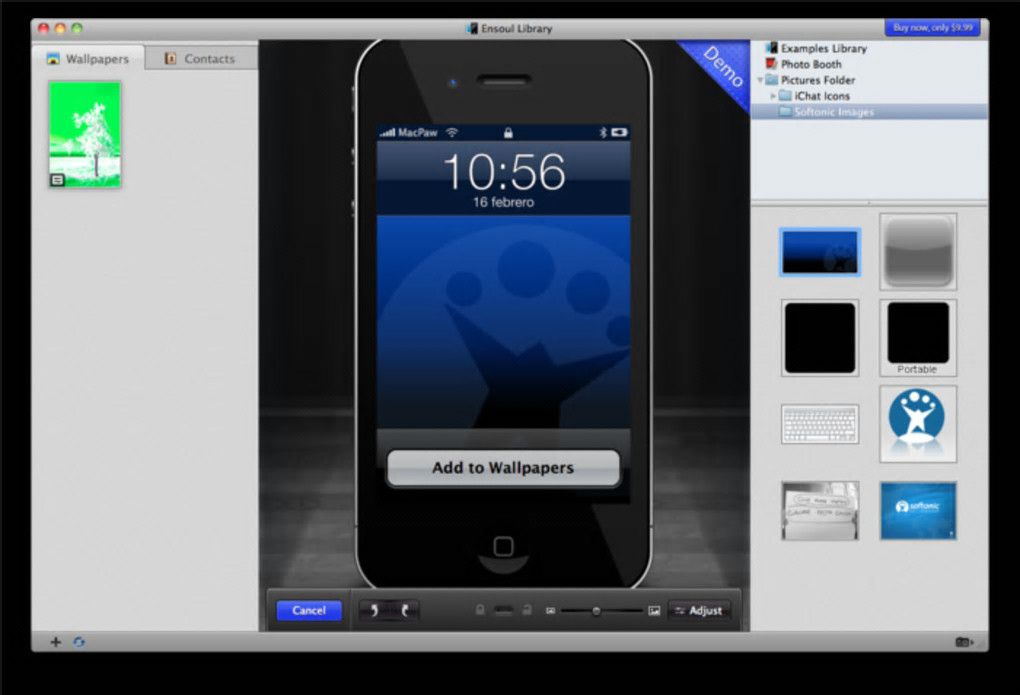This screenshot has height=695, width=1020.
Task: Open the camera source menu icon
Action: click(964, 642)
